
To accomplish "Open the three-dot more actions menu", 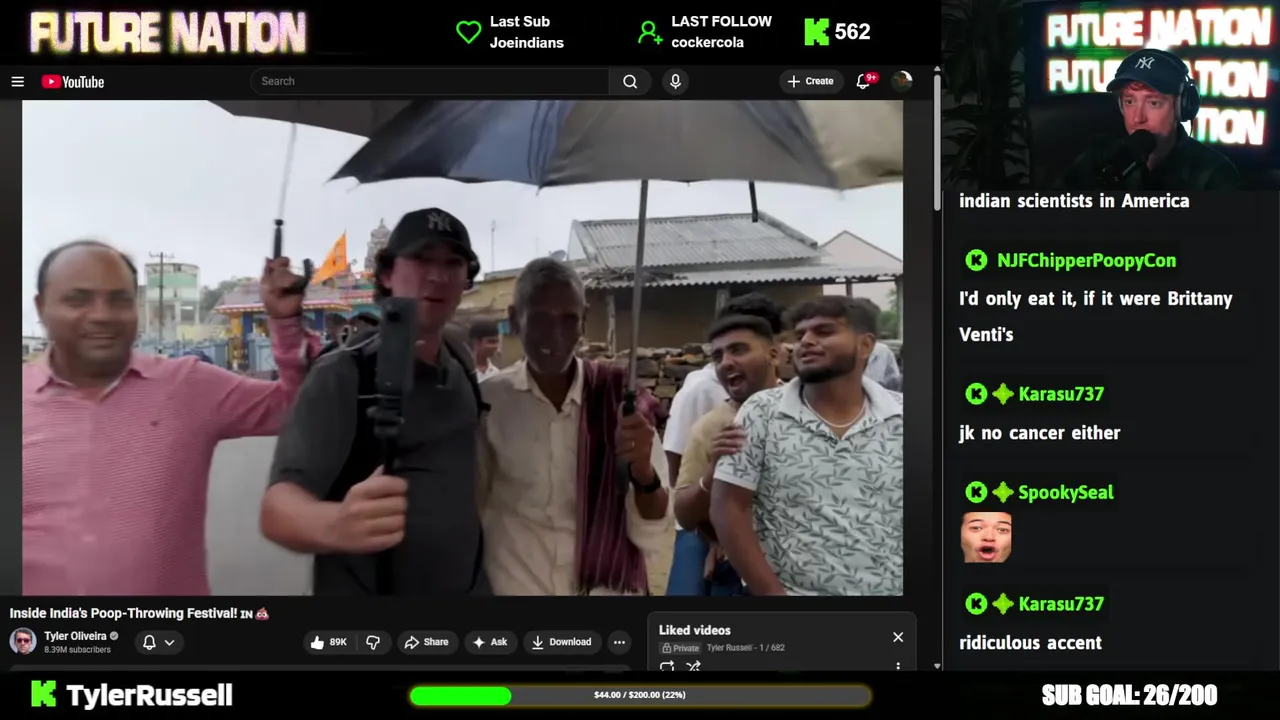I will click(x=619, y=642).
